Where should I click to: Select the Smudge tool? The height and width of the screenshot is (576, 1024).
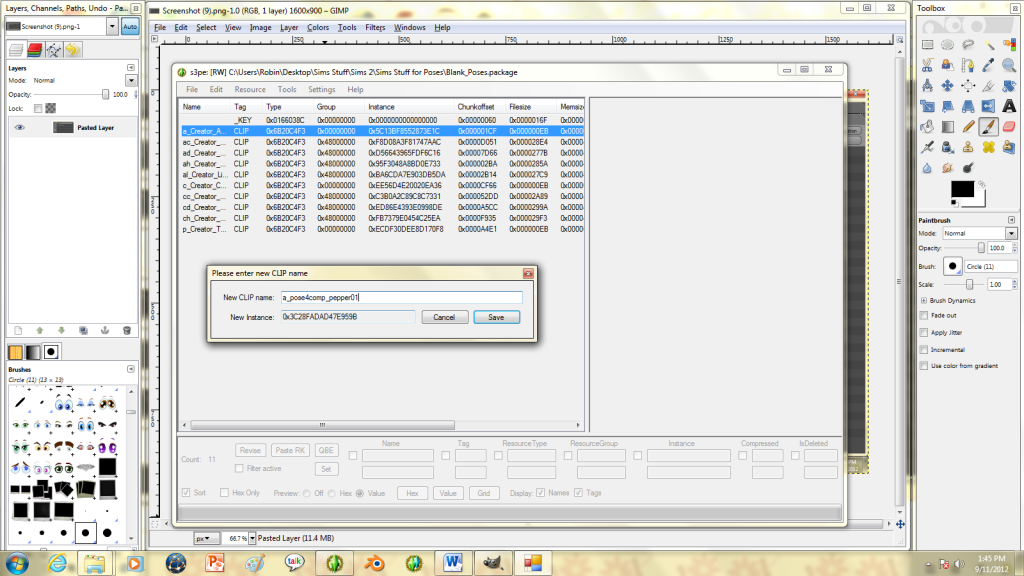tap(948, 168)
